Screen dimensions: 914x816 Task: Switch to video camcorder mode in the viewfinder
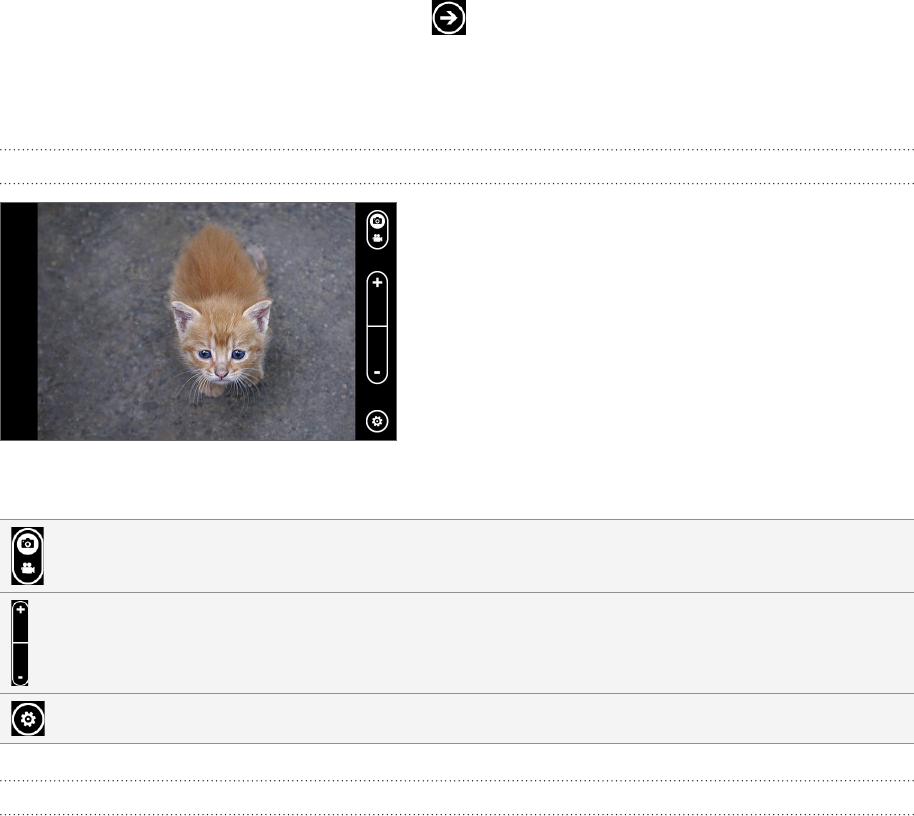tap(377, 238)
